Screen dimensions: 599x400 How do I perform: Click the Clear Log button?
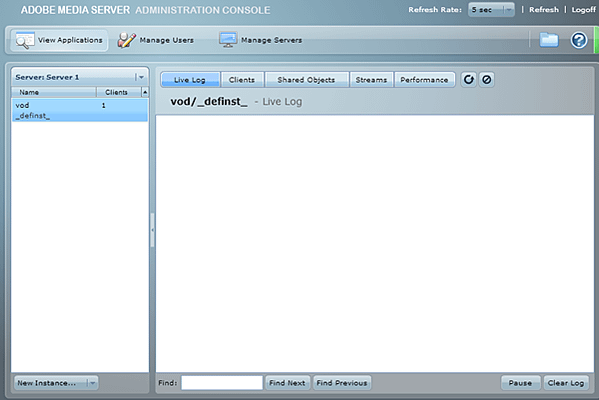tap(566, 383)
